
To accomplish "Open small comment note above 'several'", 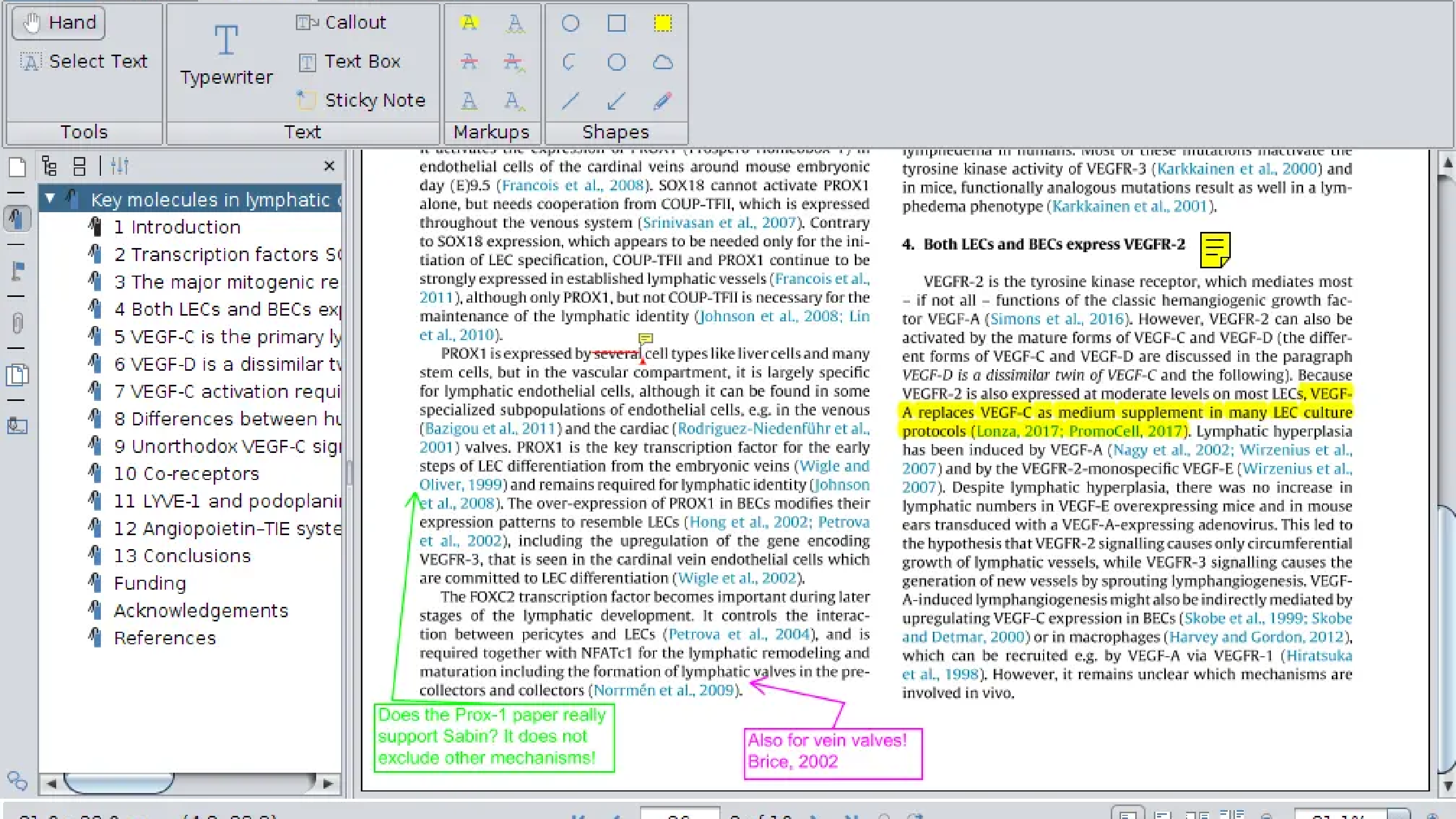I will (x=645, y=339).
